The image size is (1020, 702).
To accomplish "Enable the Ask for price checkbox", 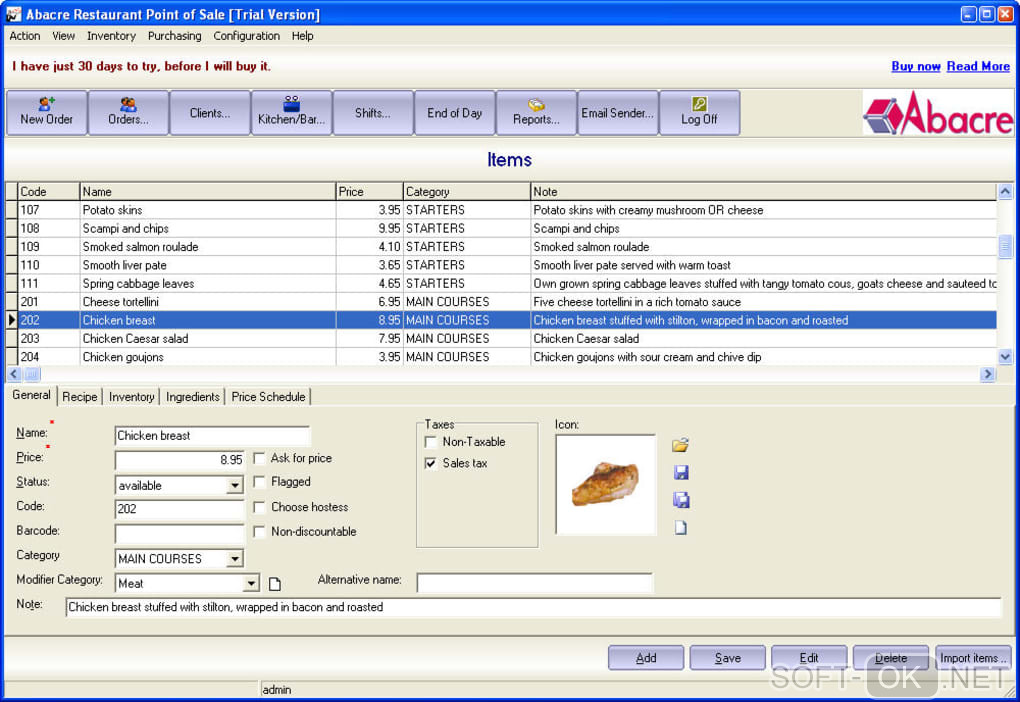I will coord(259,458).
